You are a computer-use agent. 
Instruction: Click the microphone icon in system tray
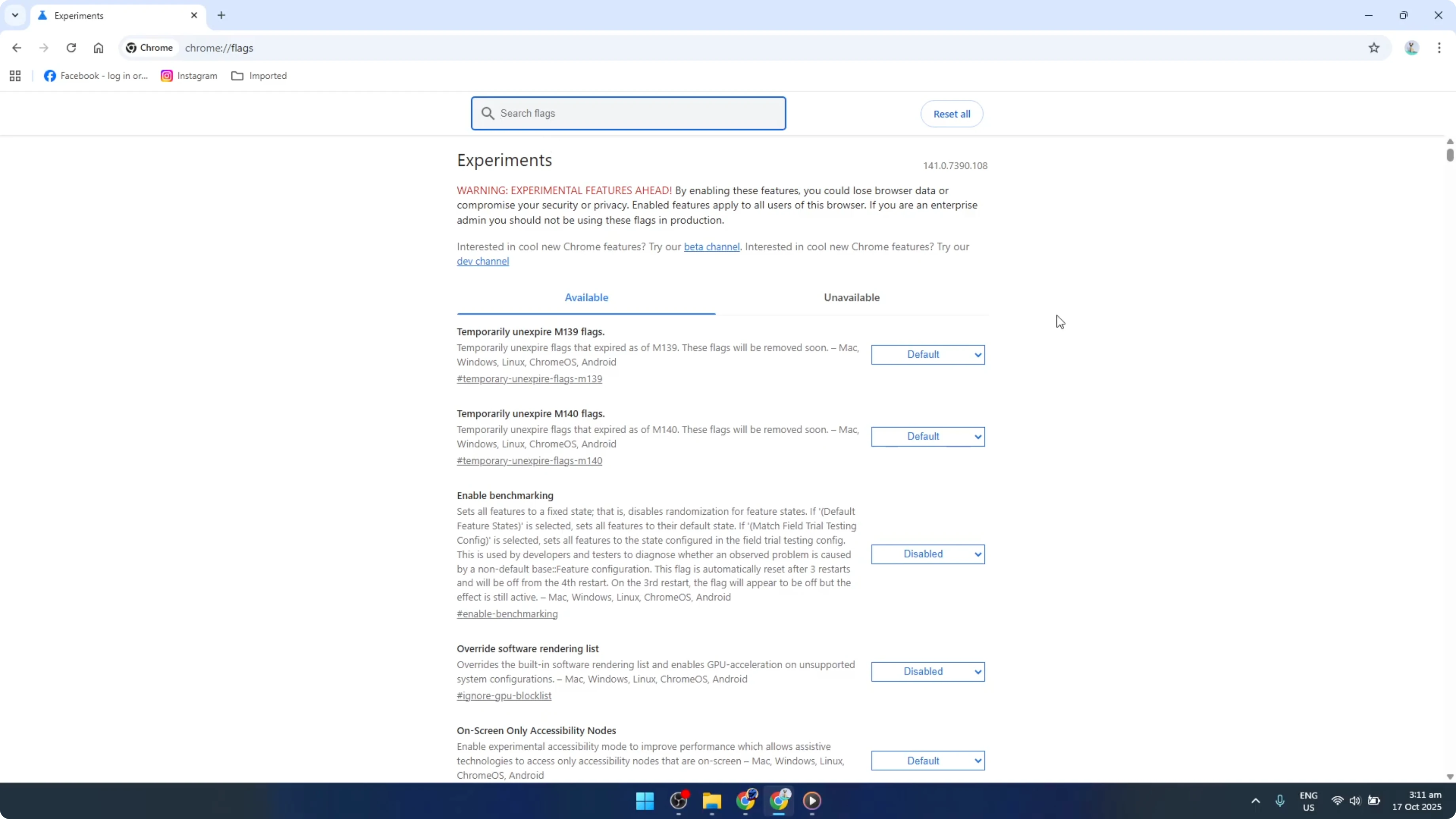[x=1280, y=801]
